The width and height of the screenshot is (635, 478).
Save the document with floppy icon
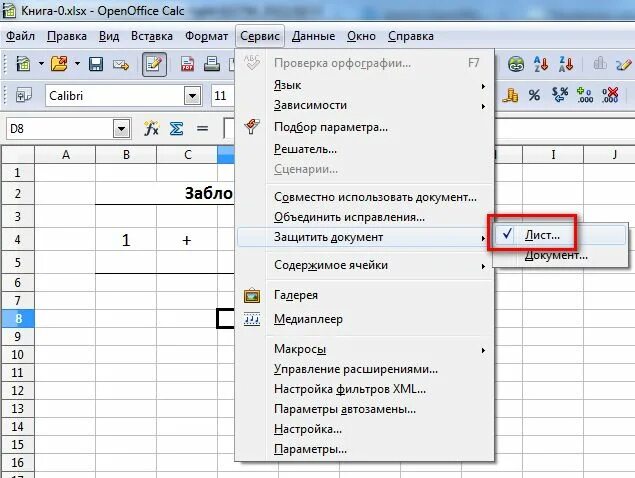point(96,64)
